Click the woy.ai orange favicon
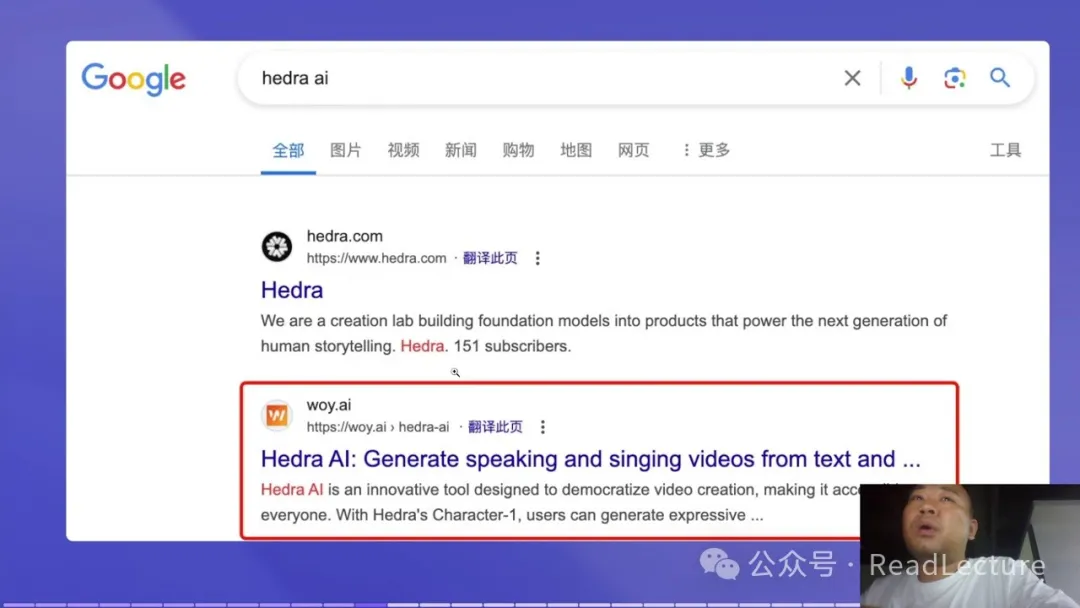This screenshot has width=1080, height=608. coord(277,415)
